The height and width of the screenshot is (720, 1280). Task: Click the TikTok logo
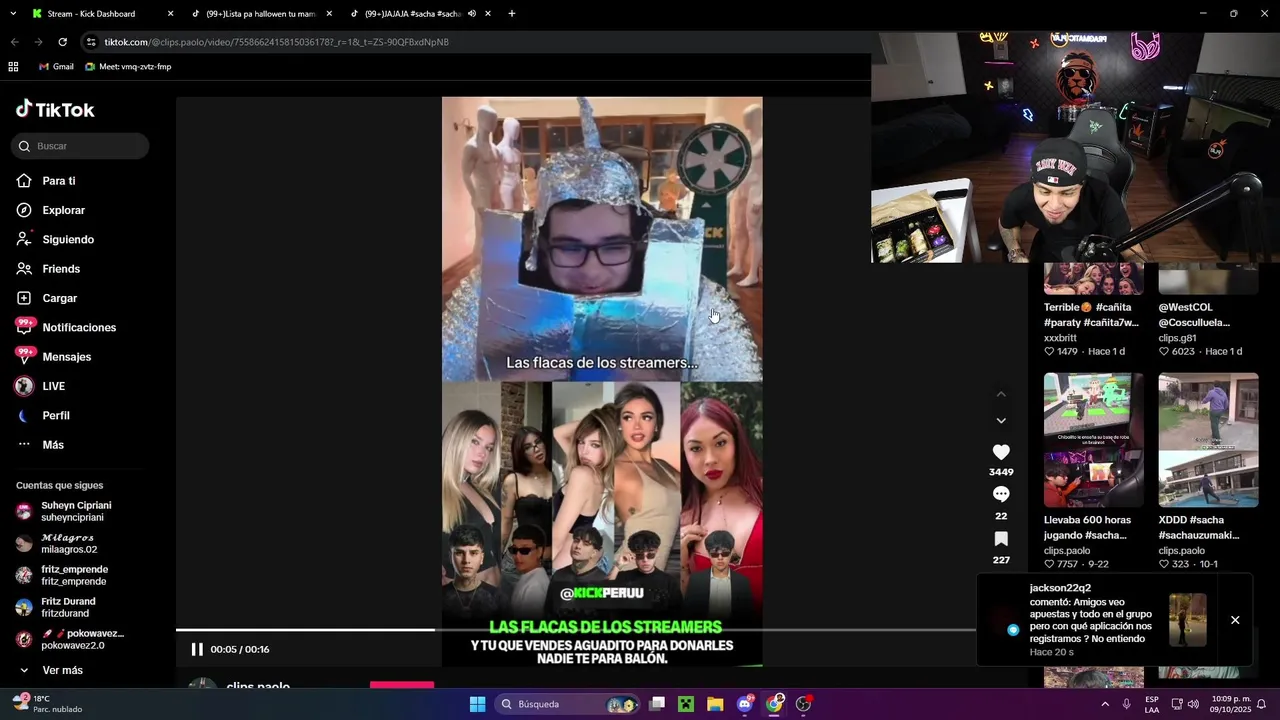point(55,109)
